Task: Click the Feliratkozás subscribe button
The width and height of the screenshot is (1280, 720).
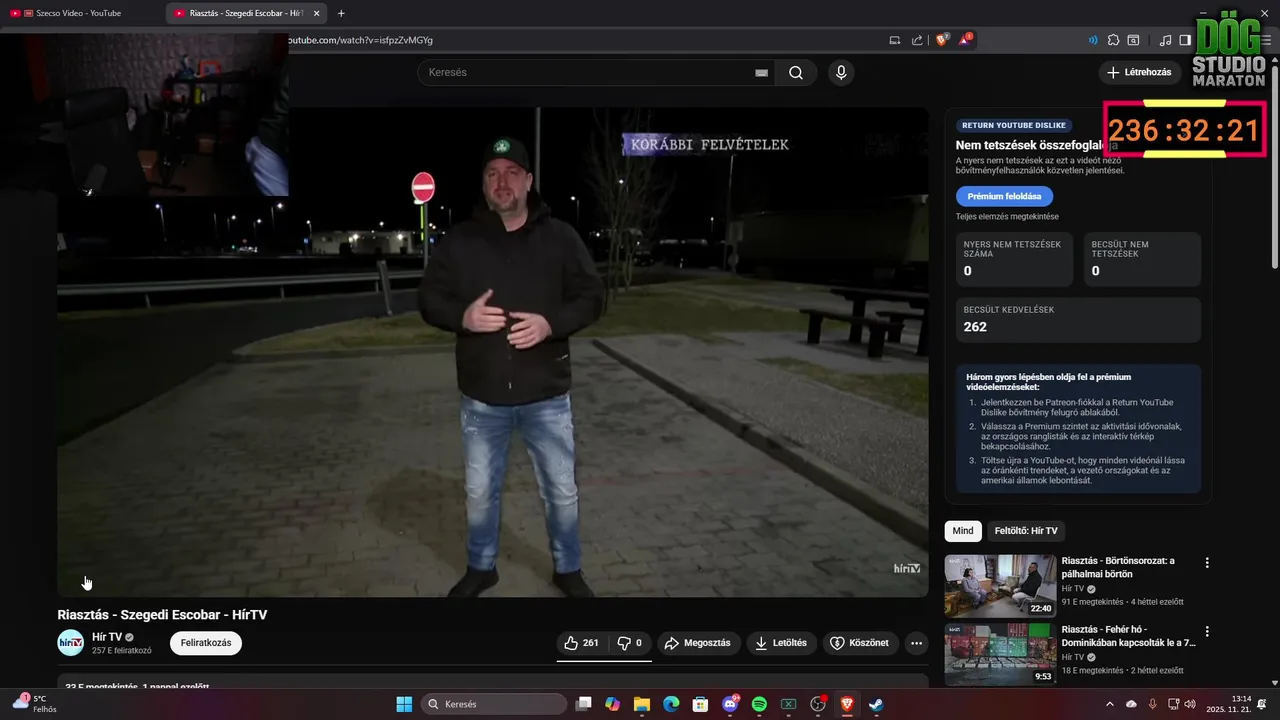Action: point(206,643)
